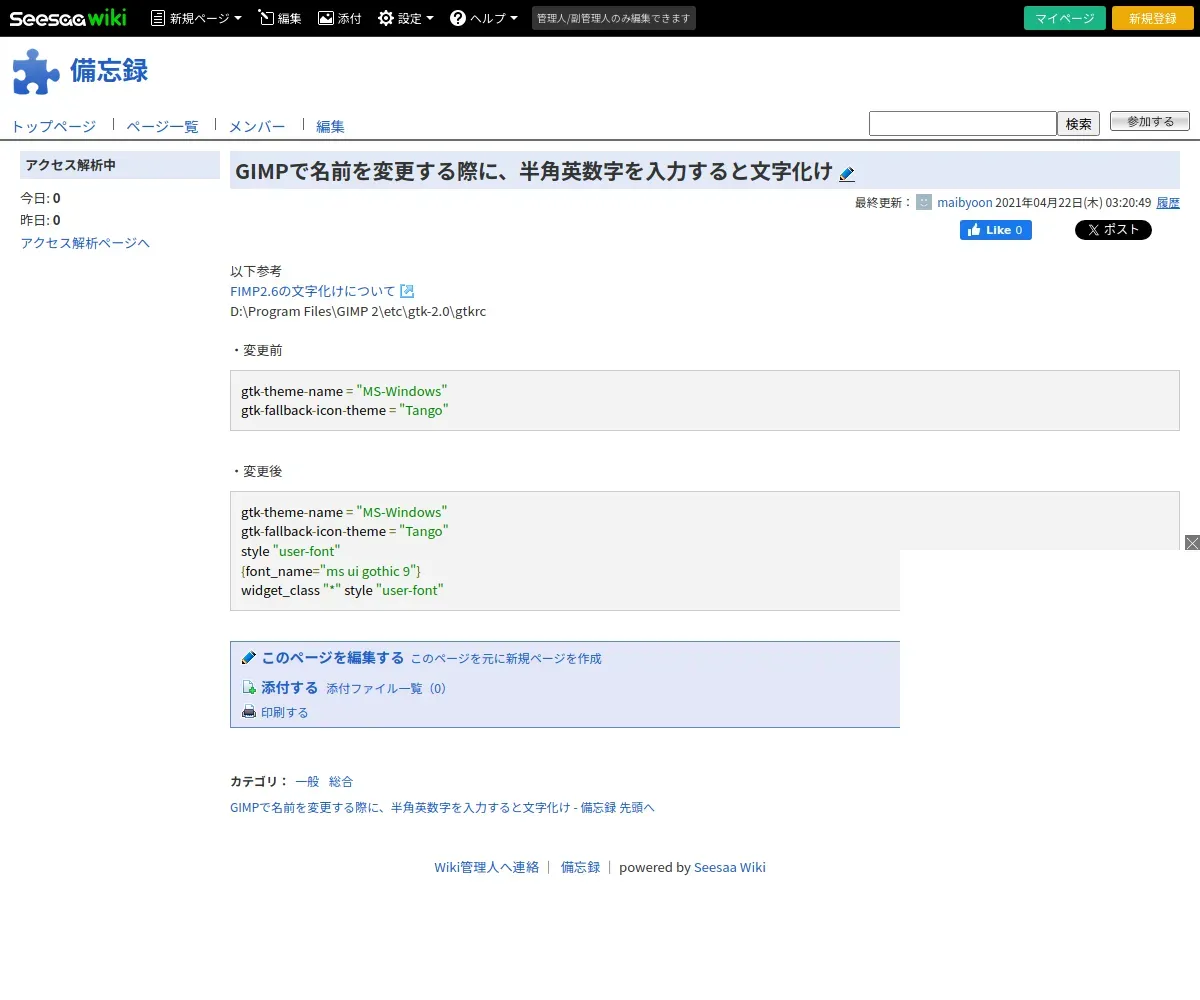Click Wiki管理人へ連絡 footer link
The width and height of the screenshot is (1200, 1000).
(x=487, y=868)
